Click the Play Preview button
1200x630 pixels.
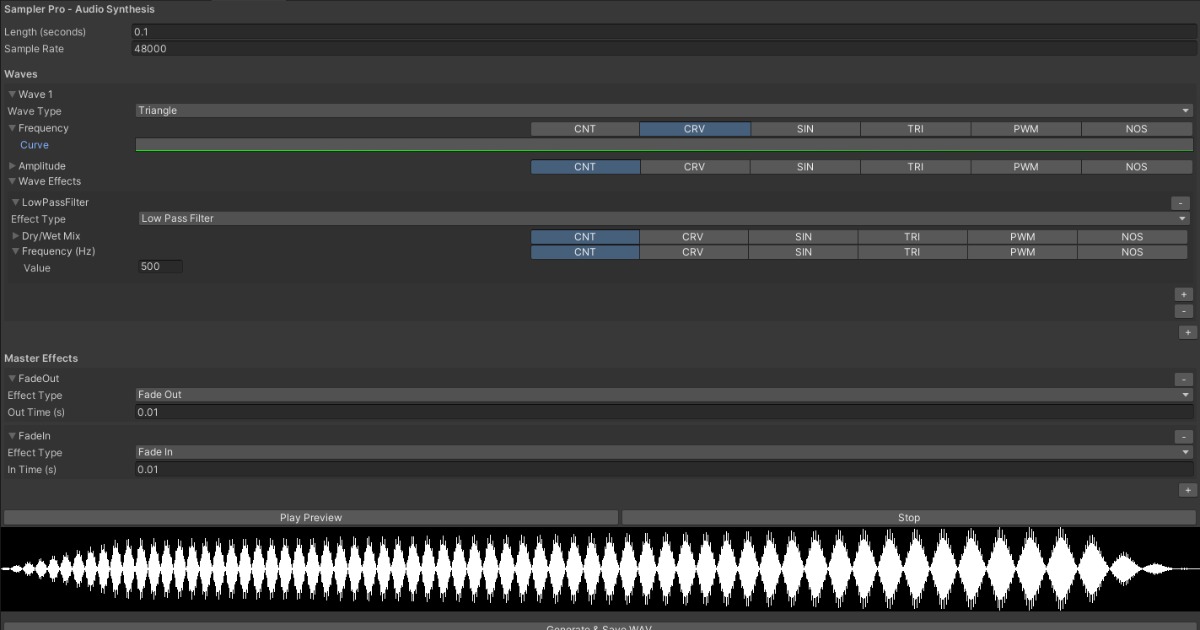[311, 517]
